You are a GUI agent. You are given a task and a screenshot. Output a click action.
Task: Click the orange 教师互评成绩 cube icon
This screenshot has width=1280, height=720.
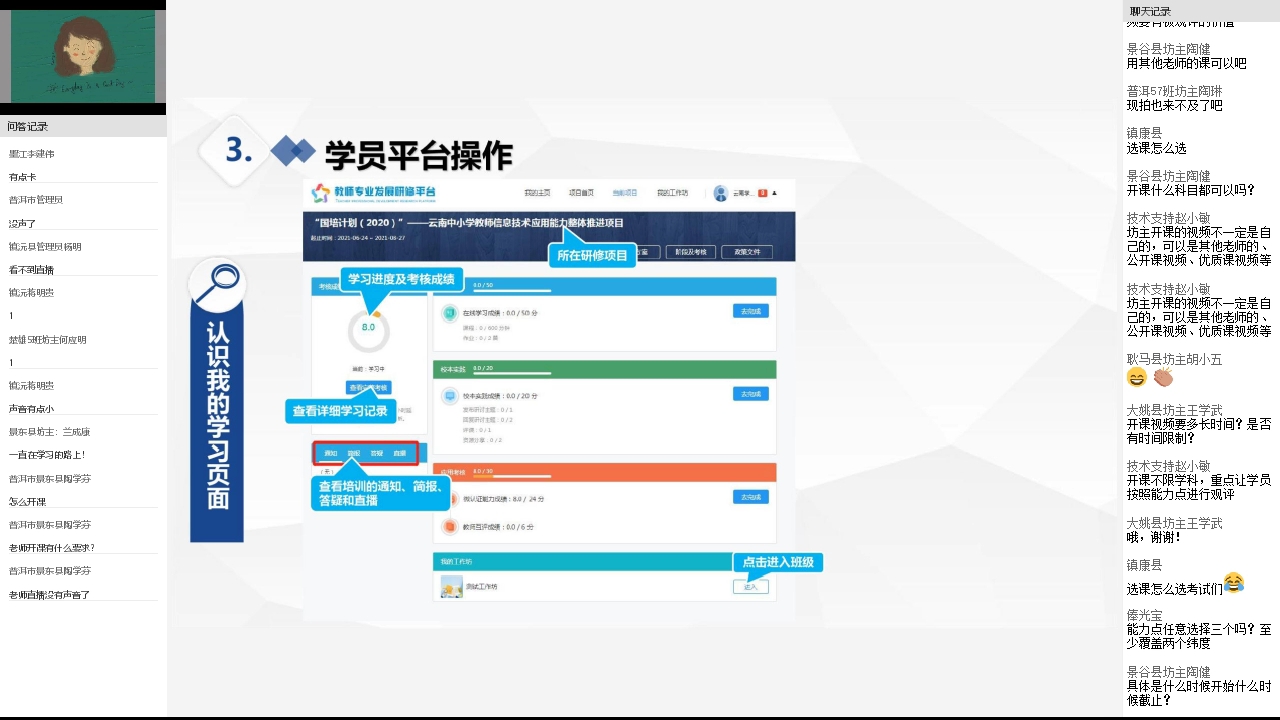click(450, 527)
